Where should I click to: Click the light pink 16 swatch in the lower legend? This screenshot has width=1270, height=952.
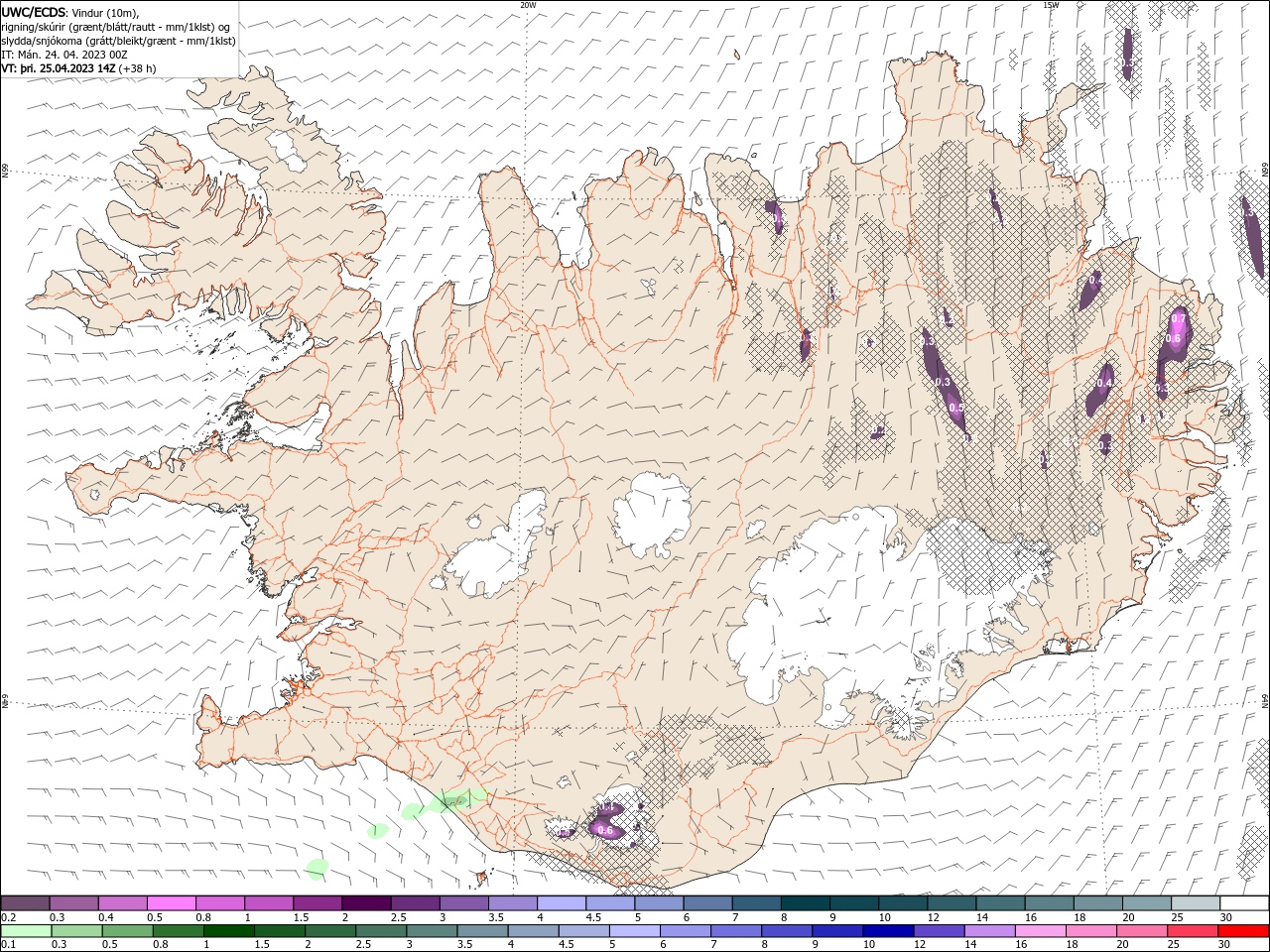[1040, 931]
